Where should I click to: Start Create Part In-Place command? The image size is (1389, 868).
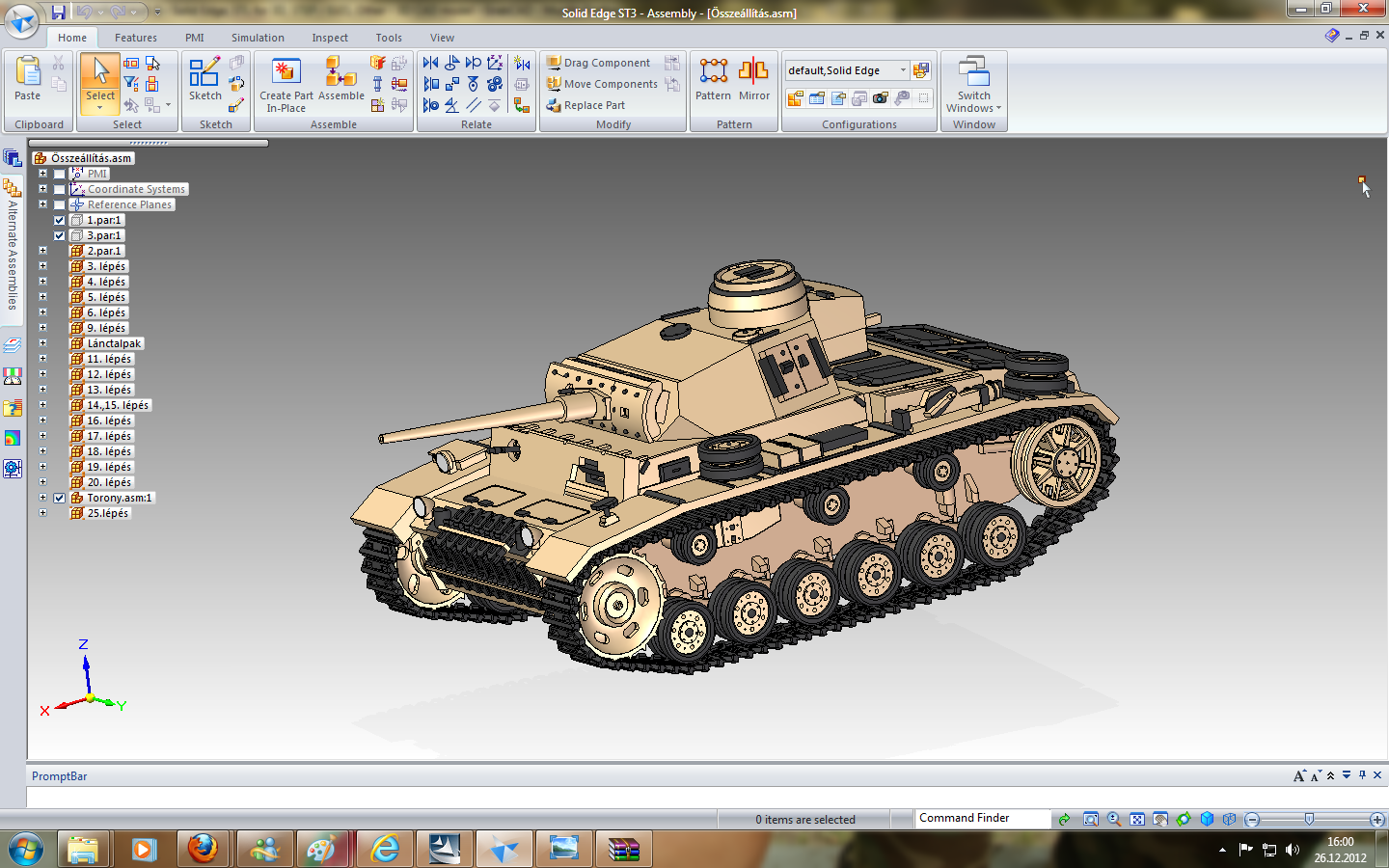[x=286, y=84]
